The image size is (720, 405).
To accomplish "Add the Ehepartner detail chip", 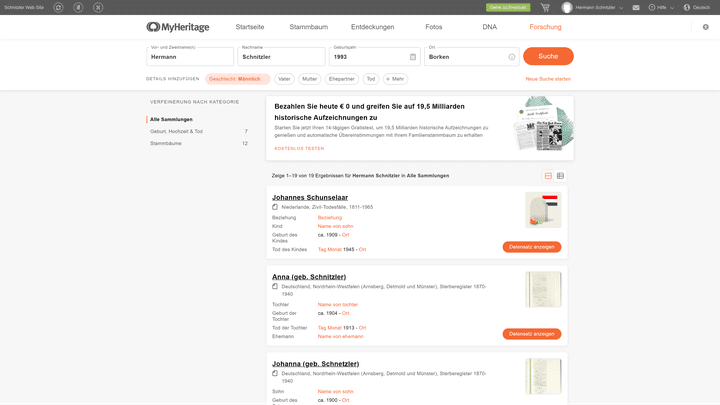I will [x=342, y=79].
